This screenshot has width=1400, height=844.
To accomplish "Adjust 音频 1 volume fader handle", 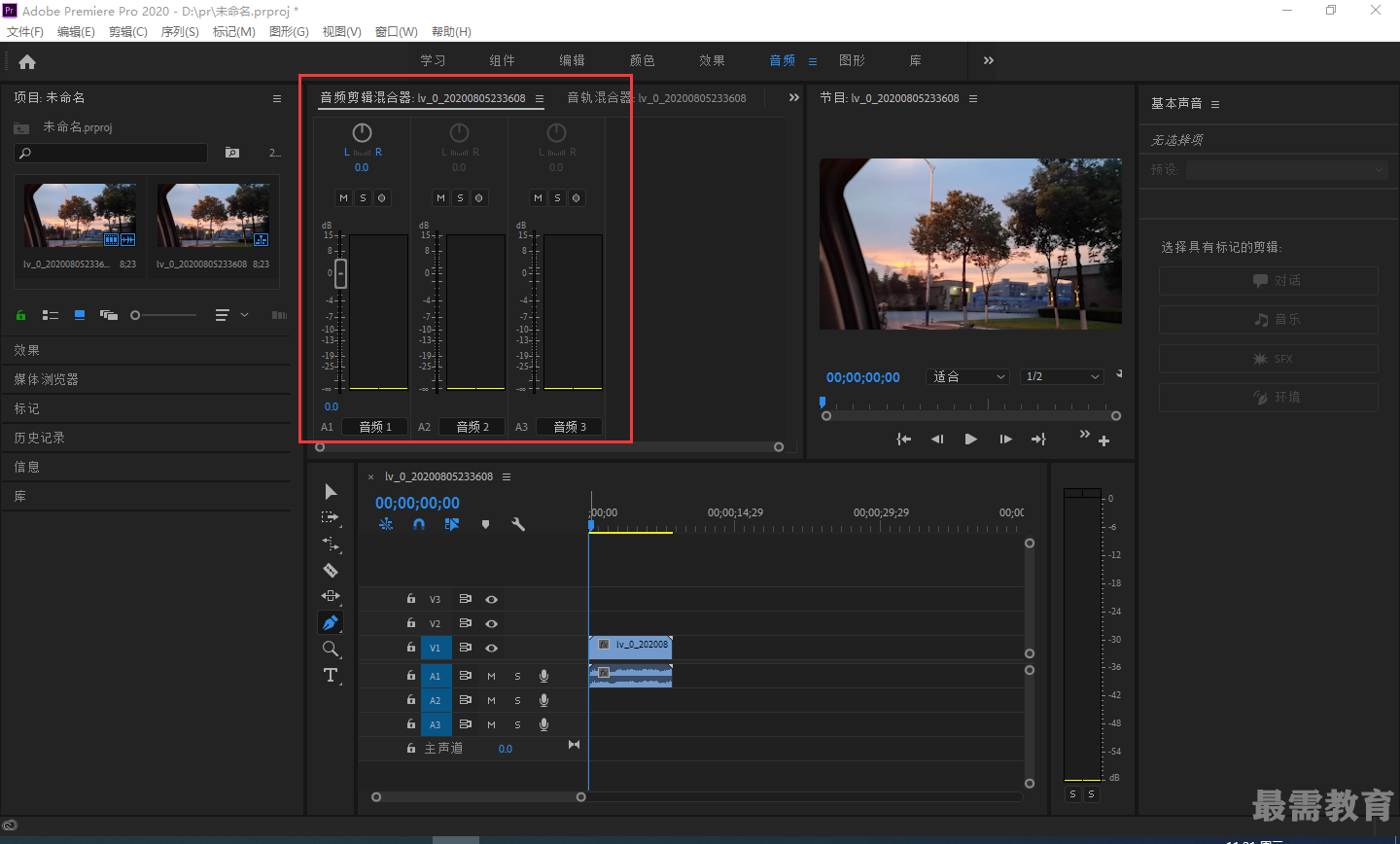I will [x=340, y=273].
